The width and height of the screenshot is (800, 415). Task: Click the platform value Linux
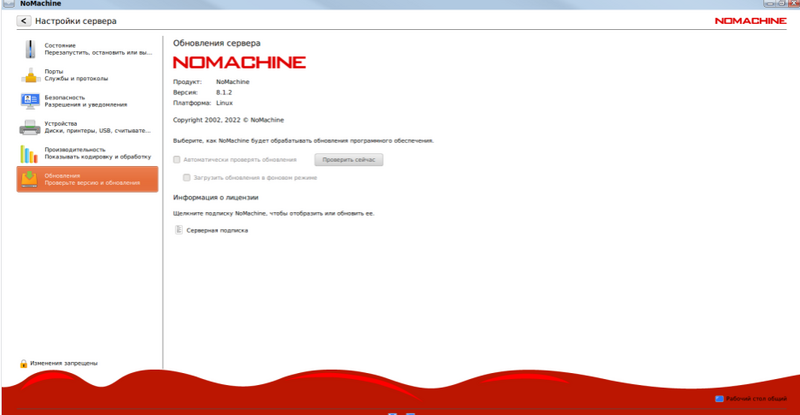(x=224, y=103)
